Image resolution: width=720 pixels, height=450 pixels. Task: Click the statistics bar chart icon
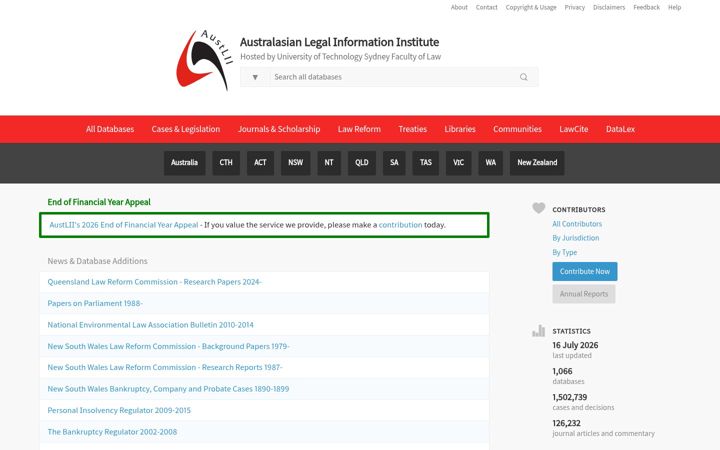(x=539, y=331)
